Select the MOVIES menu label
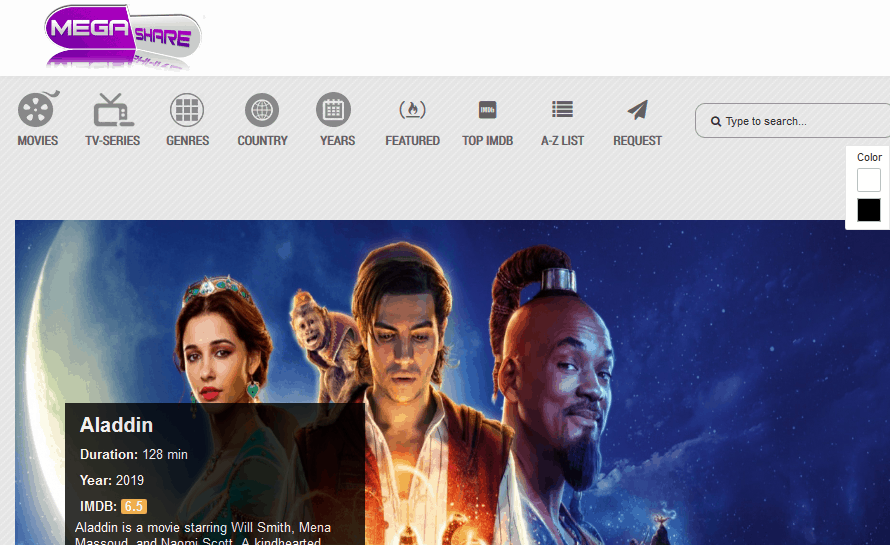This screenshot has height=545, width=890. (x=37, y=140)
